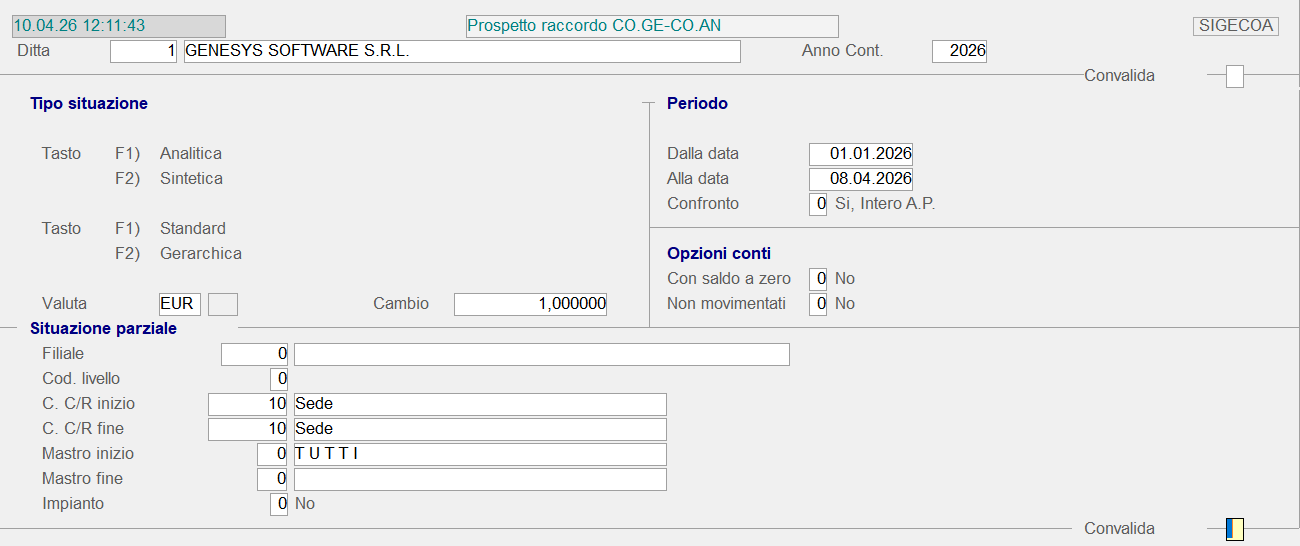Image resolution: width=1300 pixels, height=546 pixels.
Task: Click the Impianto field
Action: click(280, 504)
